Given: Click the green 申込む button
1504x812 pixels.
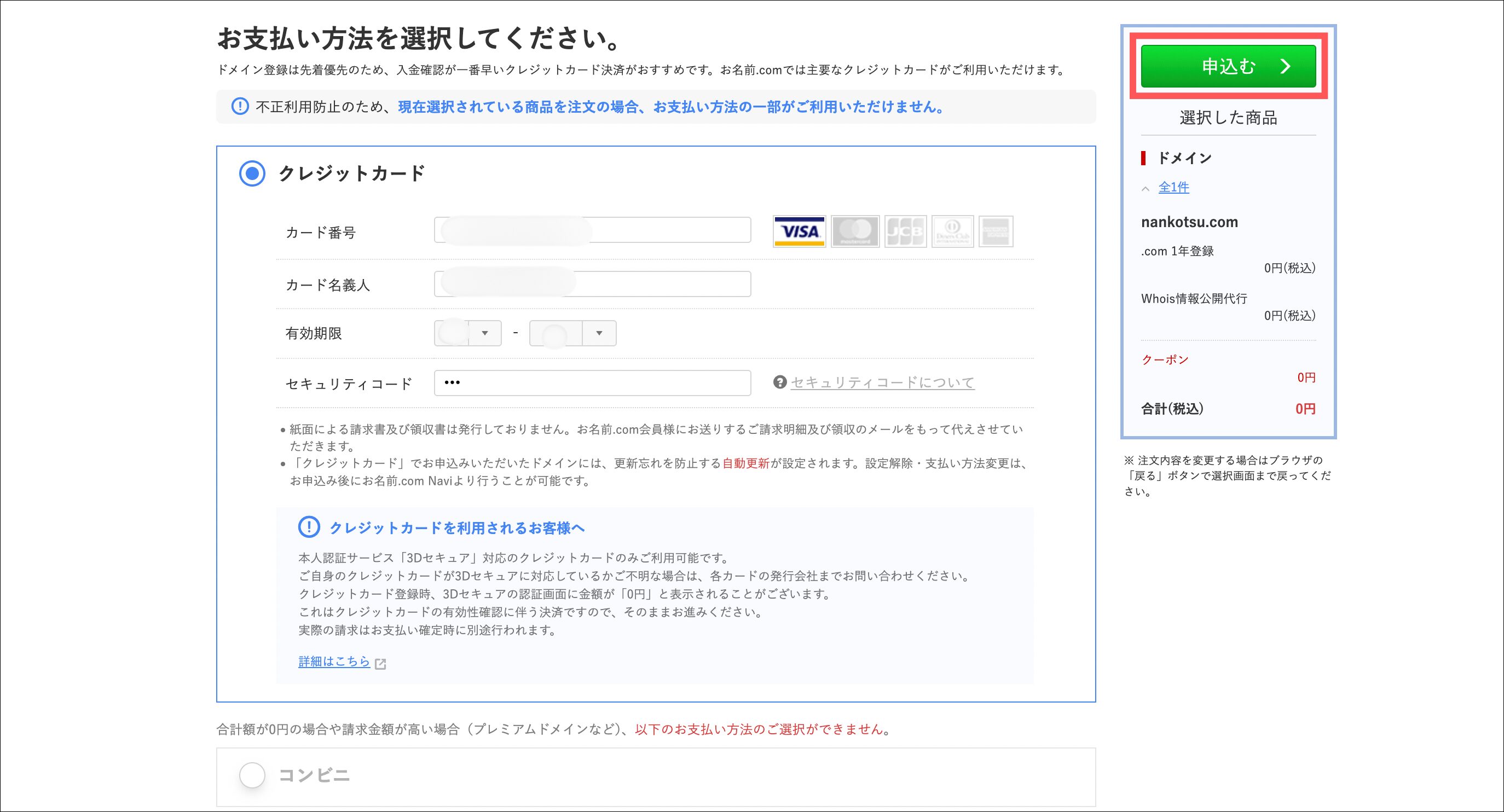Looking at the screenshot, I should tap(1228, 67).
